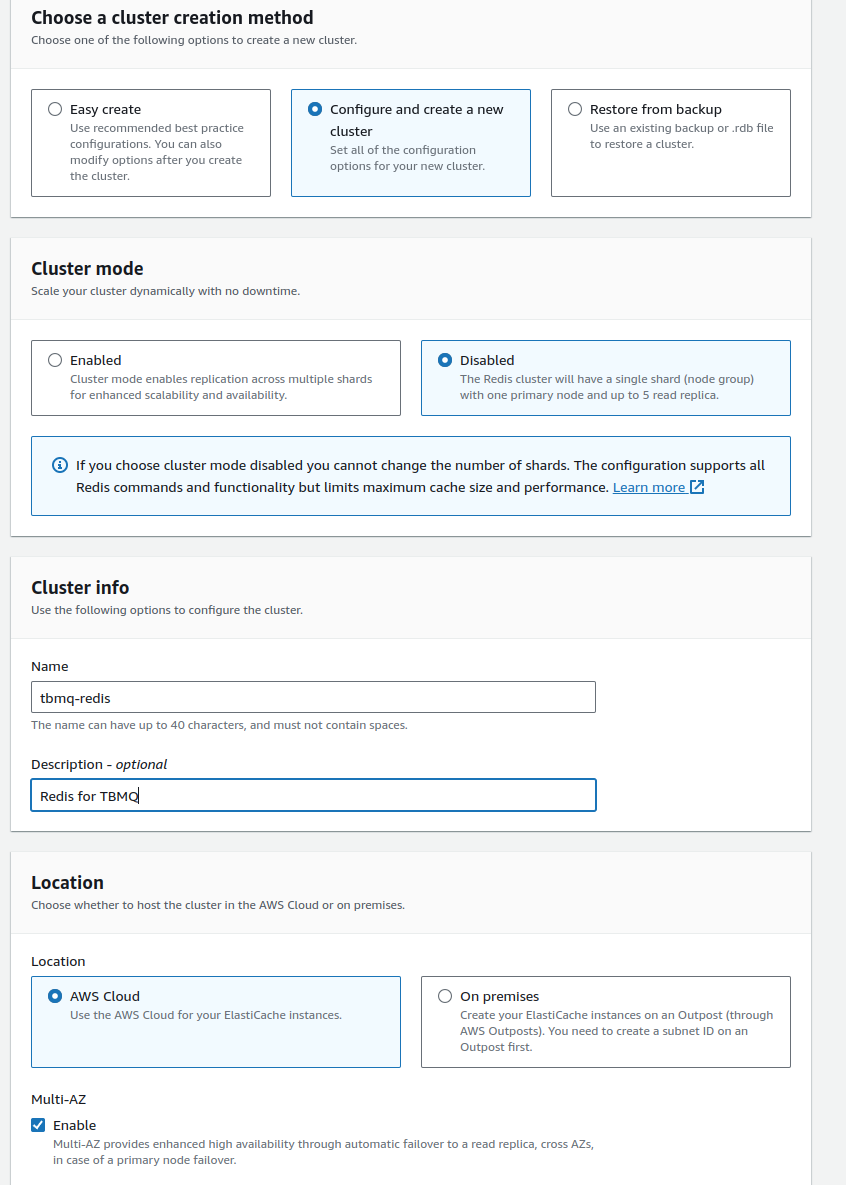846x1185 pixels.
Task: Choose the On premises location radio button
Action: click(445, 996)
